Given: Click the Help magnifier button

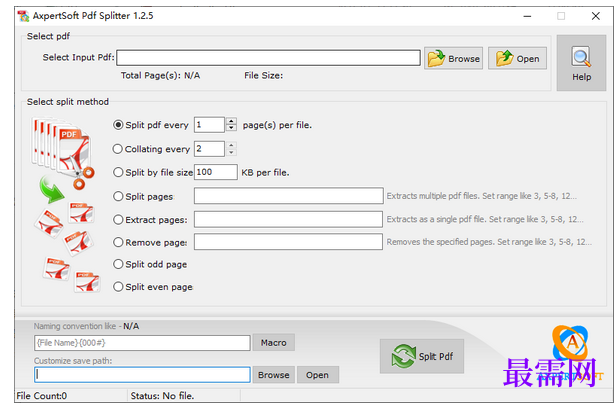Looking at the screenshot, I should (581, 63).
